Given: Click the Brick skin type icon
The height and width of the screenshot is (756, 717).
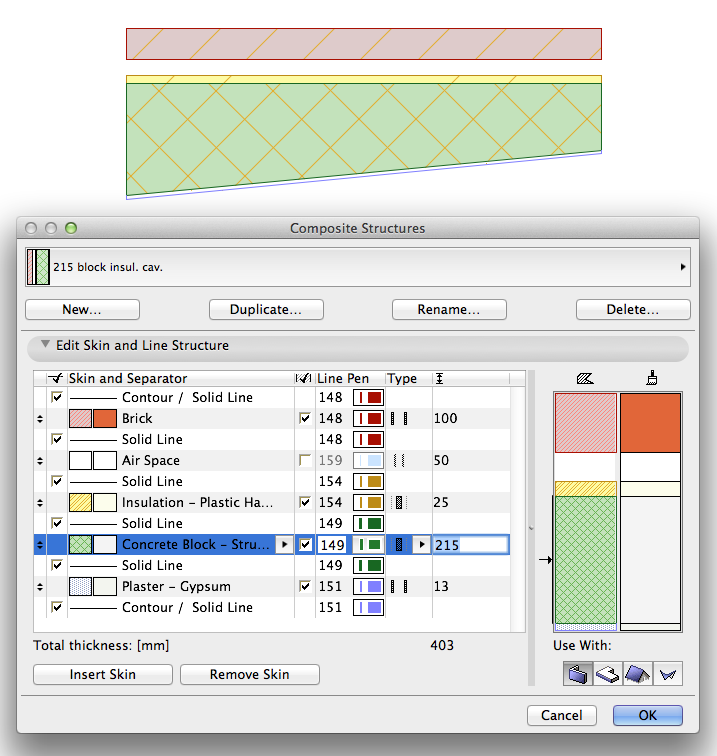Looking at the screenshot, I should [399, 418].
